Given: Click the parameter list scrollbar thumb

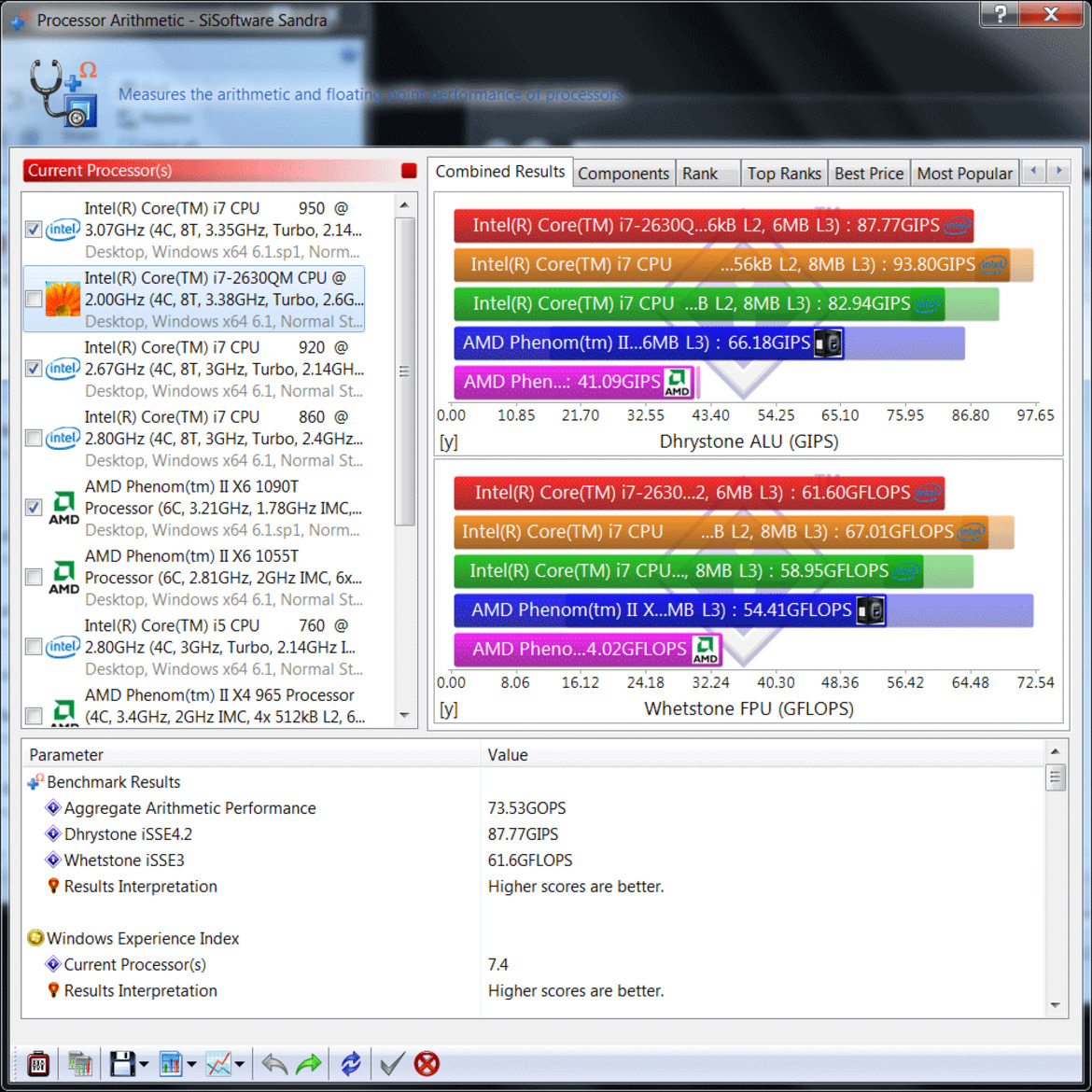Looking at the screenshot, I should pyautogui.click(x=1055, y=777).
